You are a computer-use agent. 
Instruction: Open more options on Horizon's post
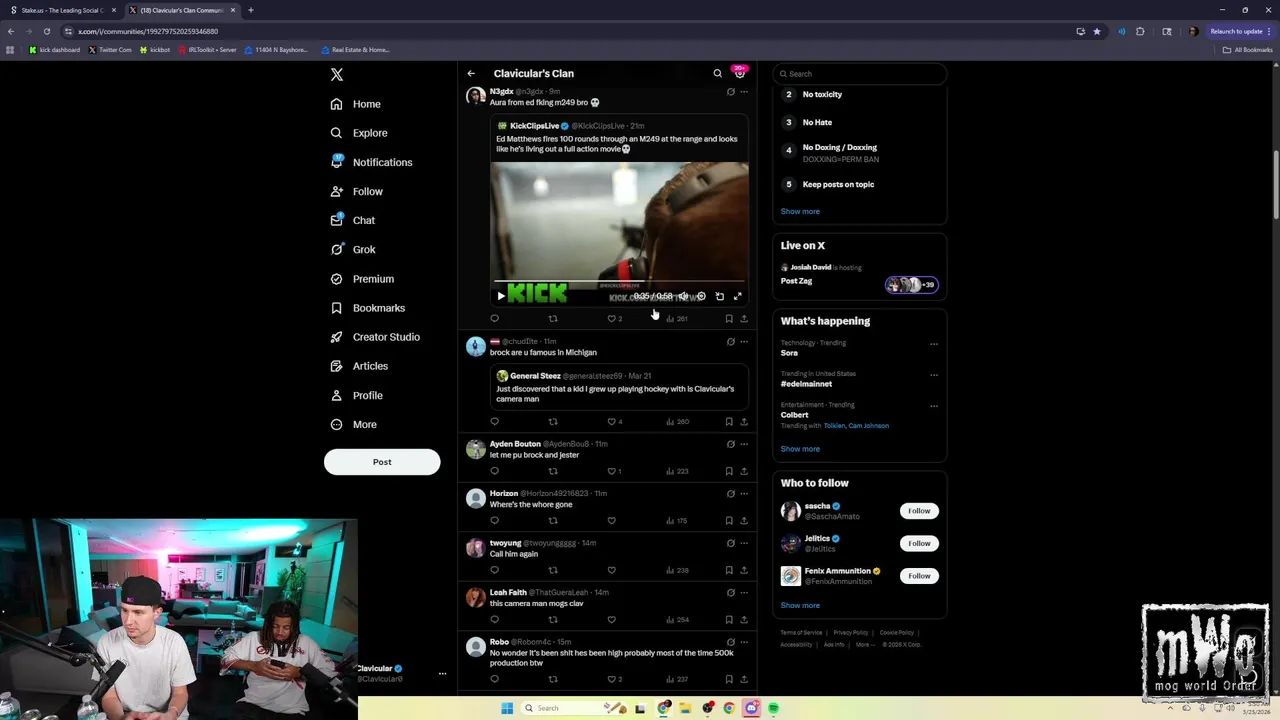click(744, 494)
